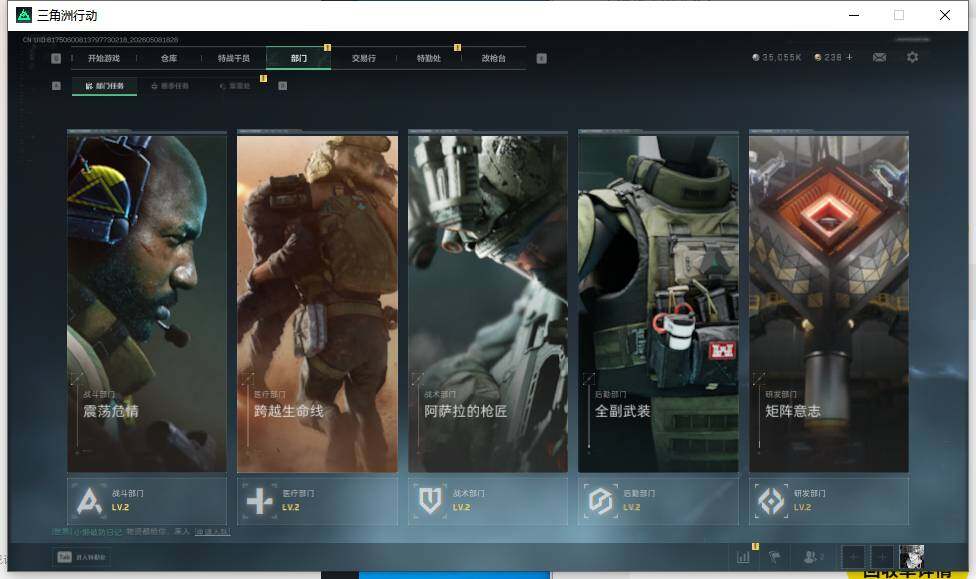This screenshot has height=579, width=976.
Task: Open the 特勤处 tab
Action: (428, 58)
